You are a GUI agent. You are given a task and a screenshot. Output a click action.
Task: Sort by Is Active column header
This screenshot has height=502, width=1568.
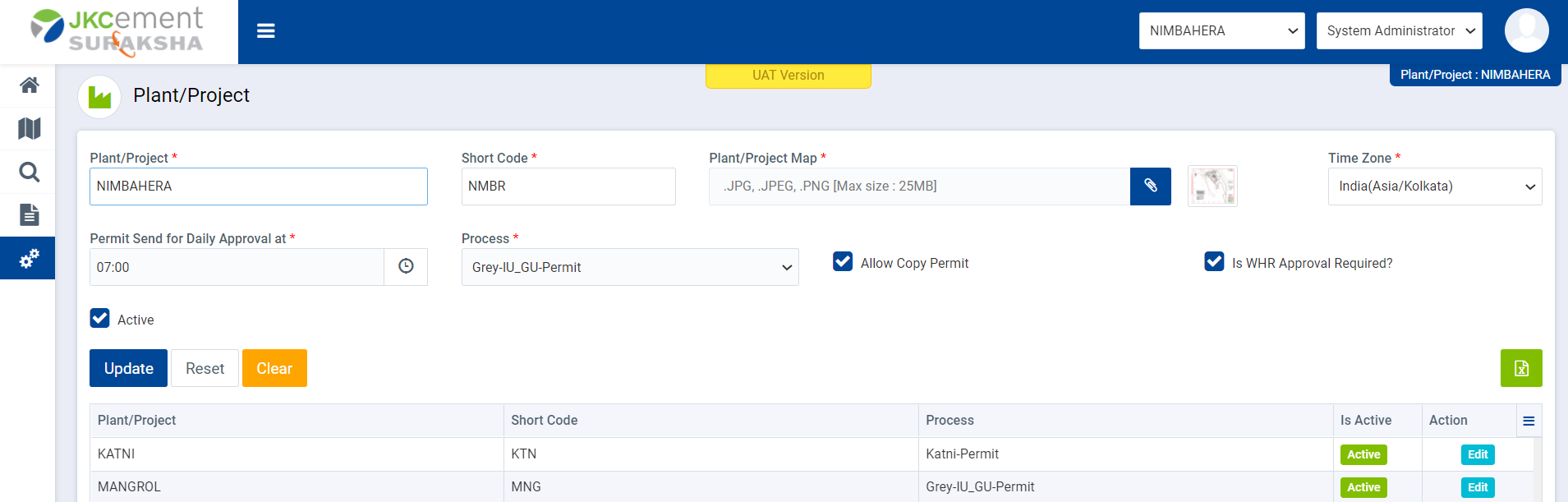tap(1377, 421)
